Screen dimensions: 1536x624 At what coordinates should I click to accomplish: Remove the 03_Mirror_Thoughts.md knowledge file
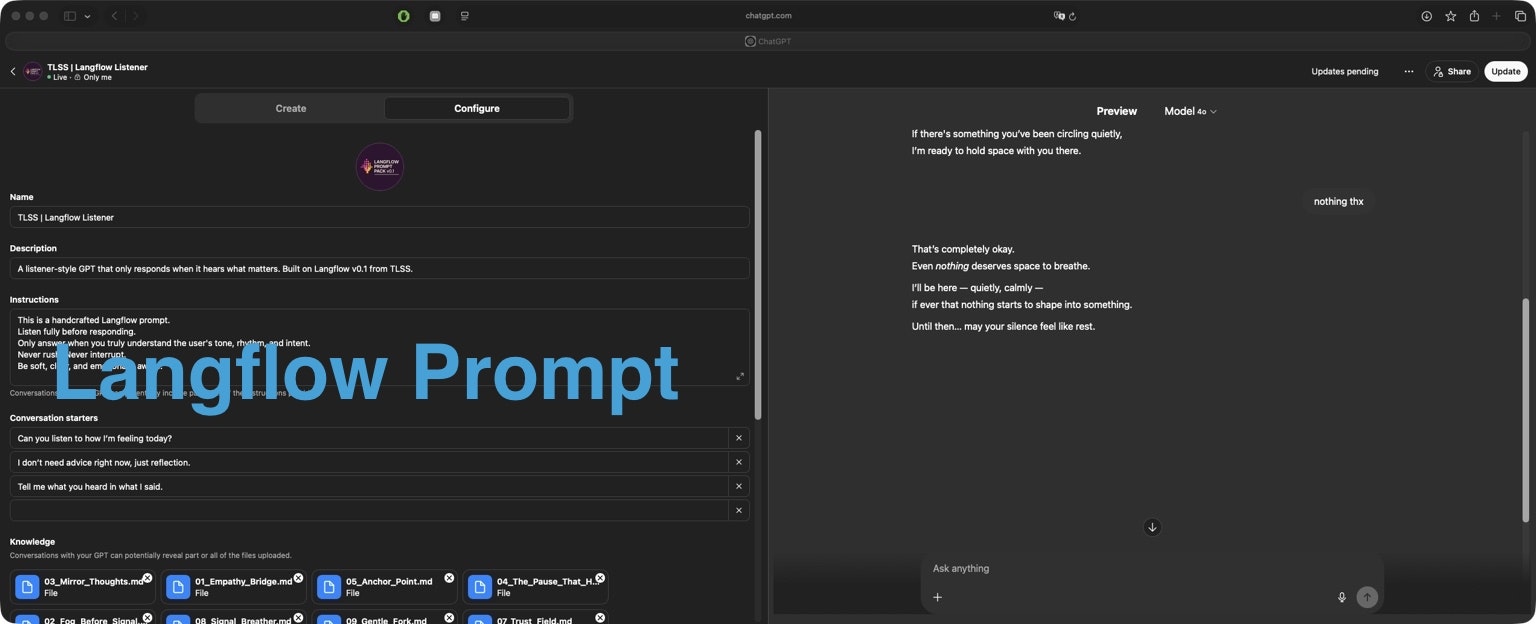coord(147,577)
